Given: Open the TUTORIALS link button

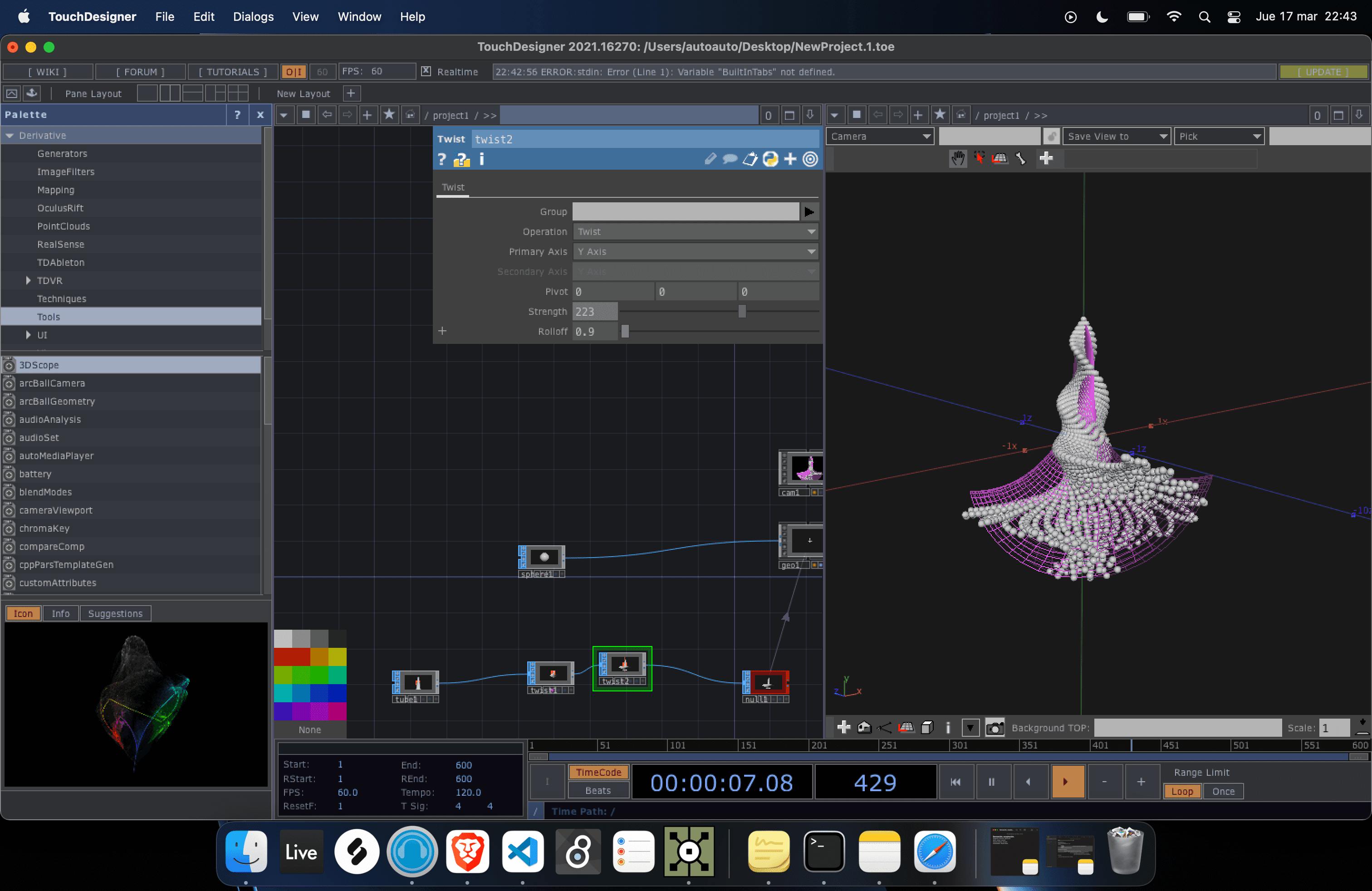Looking at the screenshot, I should coord(233,72).
